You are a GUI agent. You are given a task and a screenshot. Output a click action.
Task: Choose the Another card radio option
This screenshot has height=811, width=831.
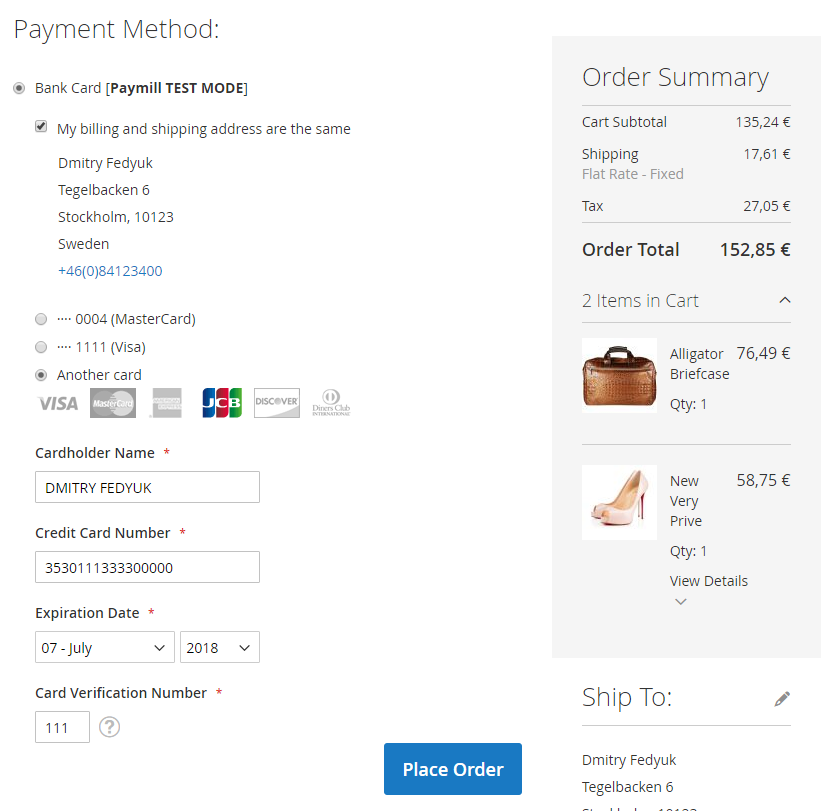coord(41,376)
